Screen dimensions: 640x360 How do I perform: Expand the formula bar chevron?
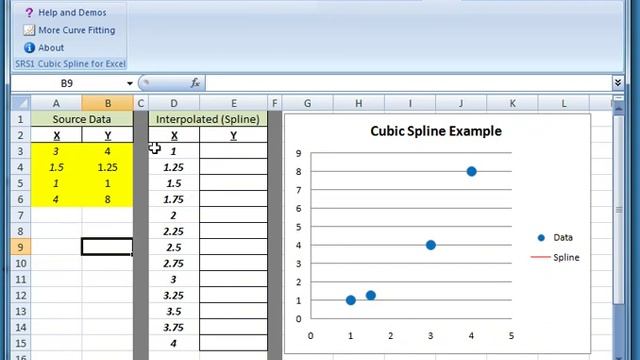tap(618, 83)
